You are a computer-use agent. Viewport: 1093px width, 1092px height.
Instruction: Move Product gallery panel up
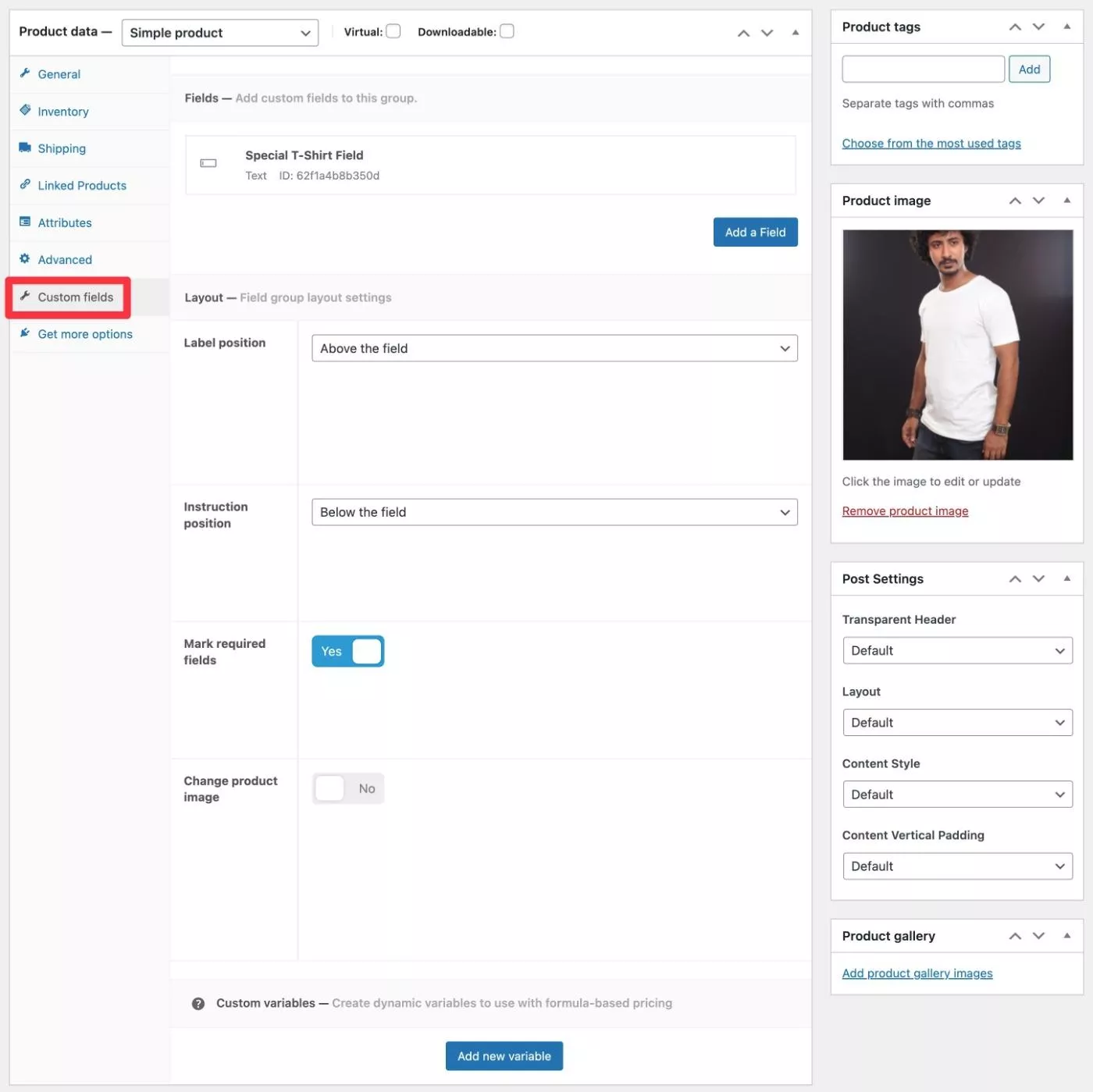1015,936
